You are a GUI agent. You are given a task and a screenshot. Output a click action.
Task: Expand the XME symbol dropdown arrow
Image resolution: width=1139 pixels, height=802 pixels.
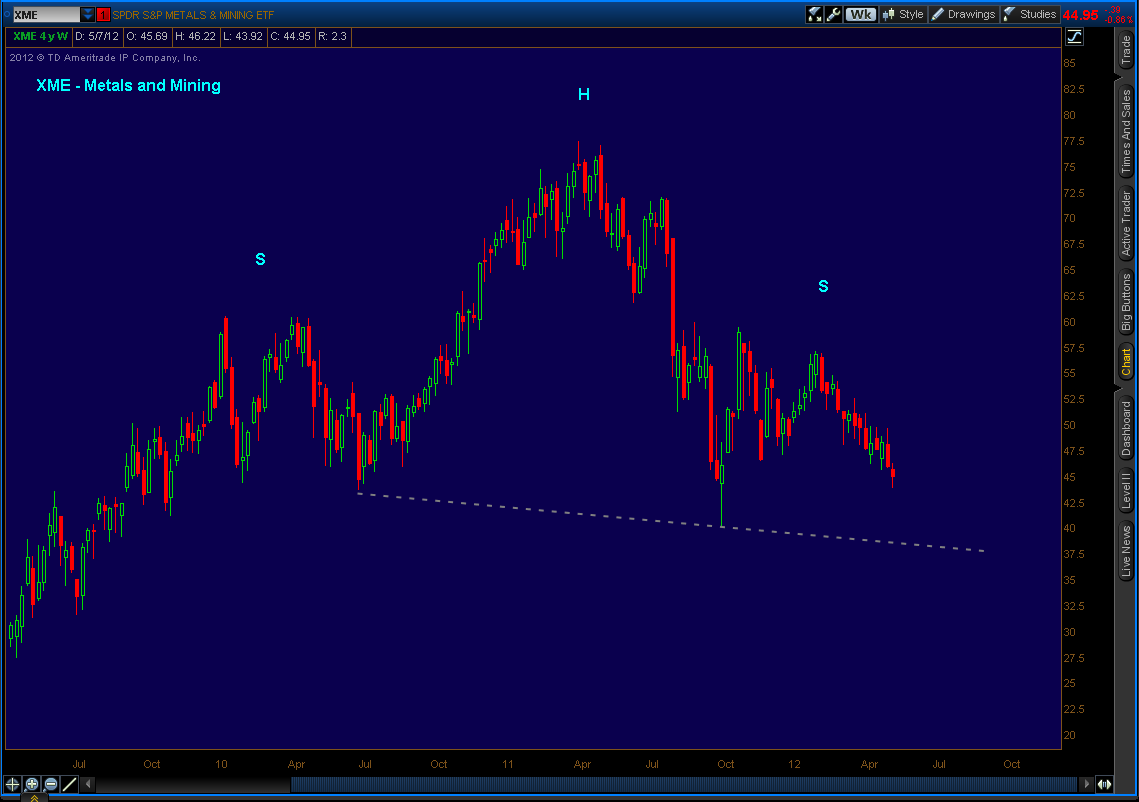pyautogui.click(x=88, y=15)
